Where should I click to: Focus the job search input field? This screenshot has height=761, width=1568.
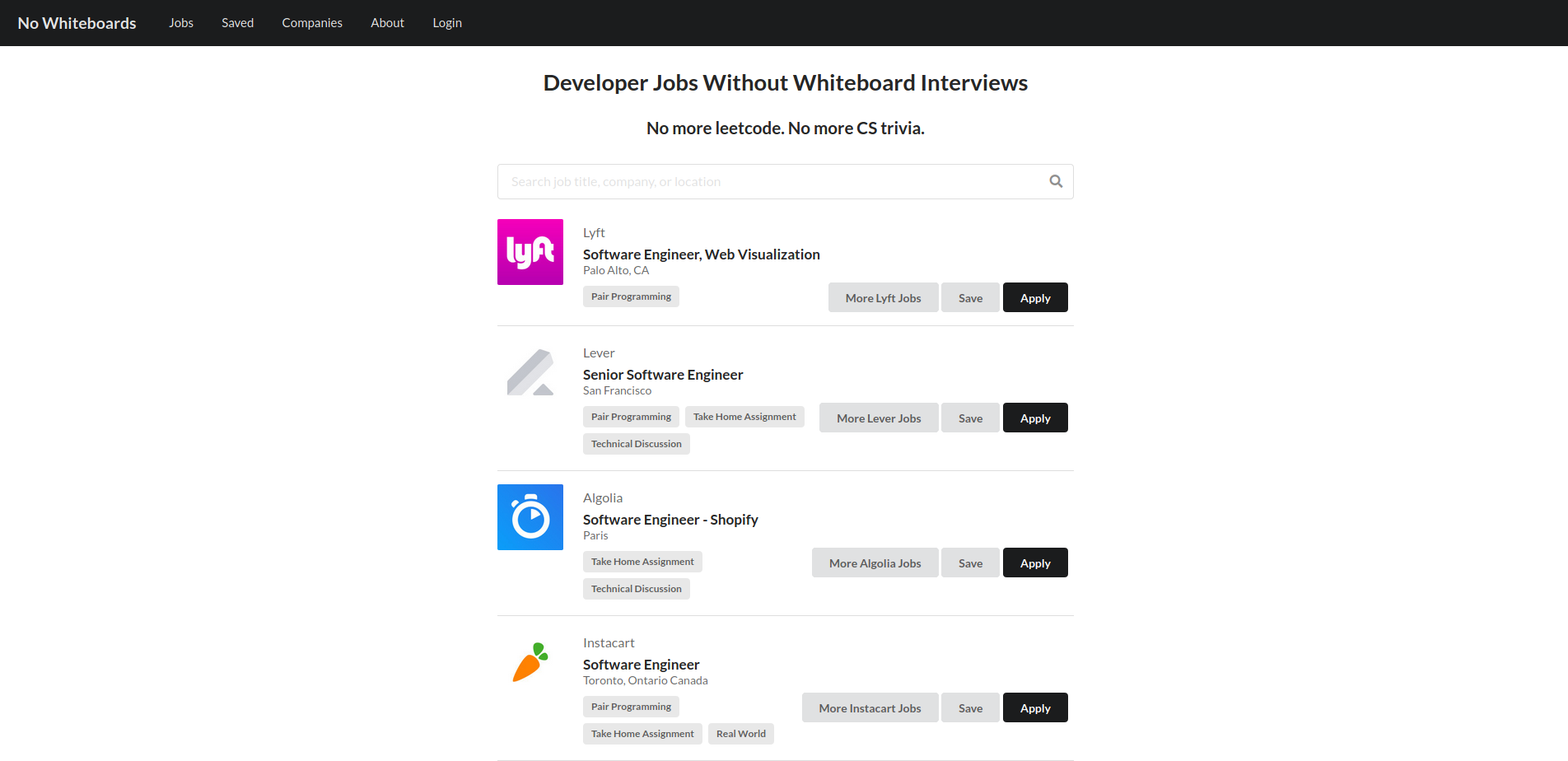(786, 181)
